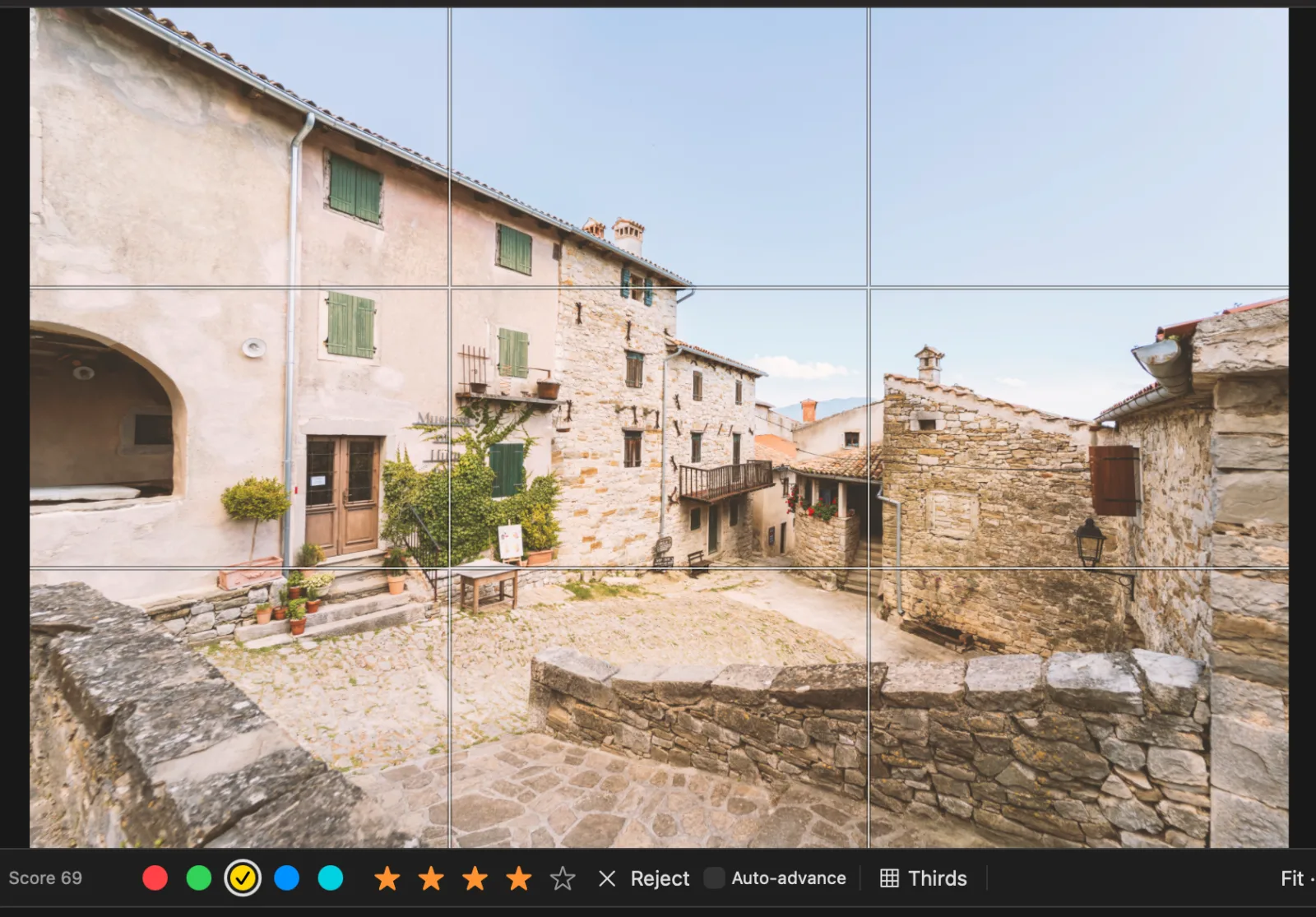
Task: Set rating to four stars
Action: click(519, 878)
